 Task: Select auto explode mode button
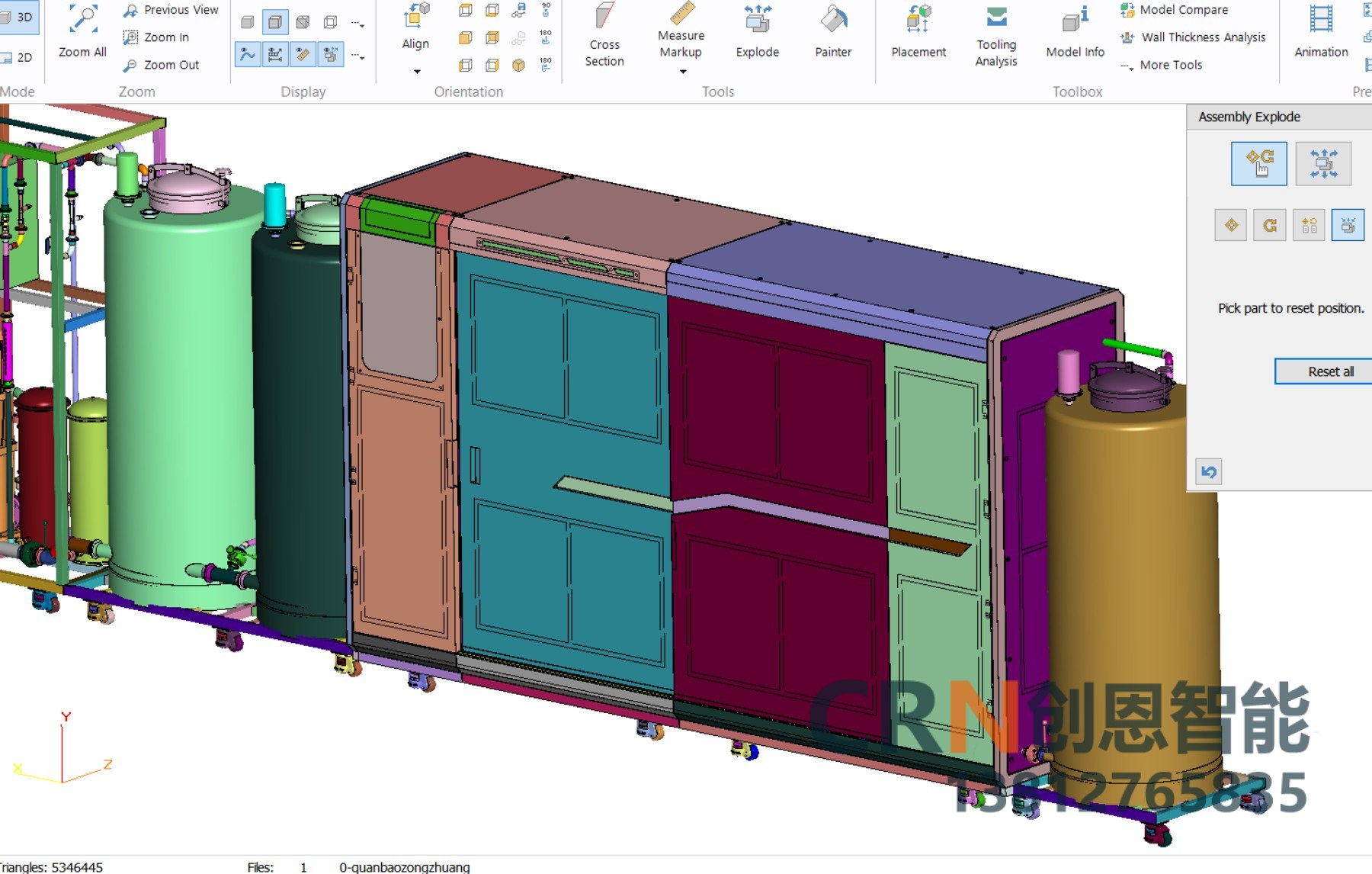pyautogui.click(x=1323, y=163)
